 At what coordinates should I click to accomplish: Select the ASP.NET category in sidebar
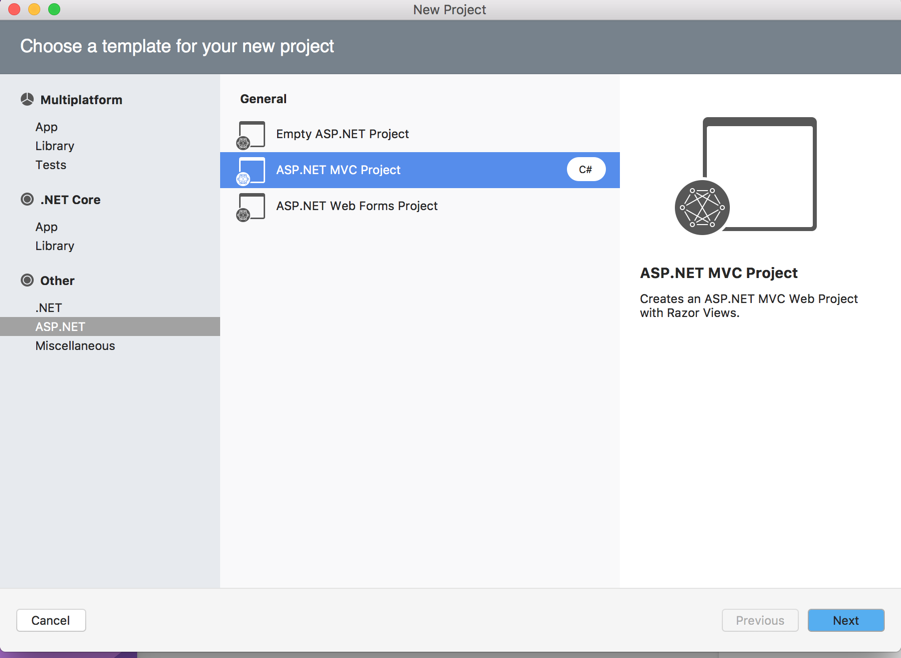click(110, 326)
